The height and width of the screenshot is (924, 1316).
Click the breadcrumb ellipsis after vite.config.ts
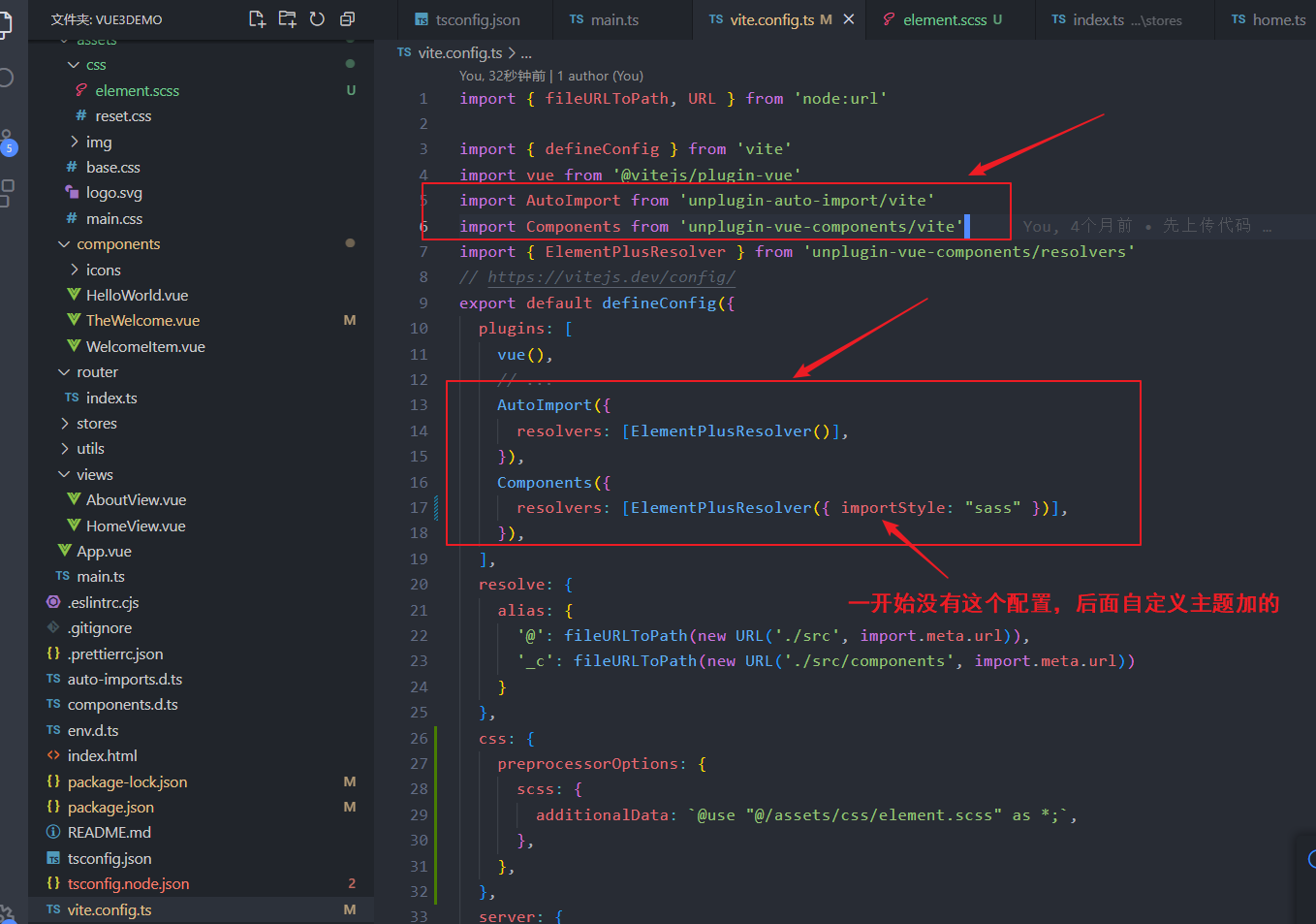coord(526,53)
